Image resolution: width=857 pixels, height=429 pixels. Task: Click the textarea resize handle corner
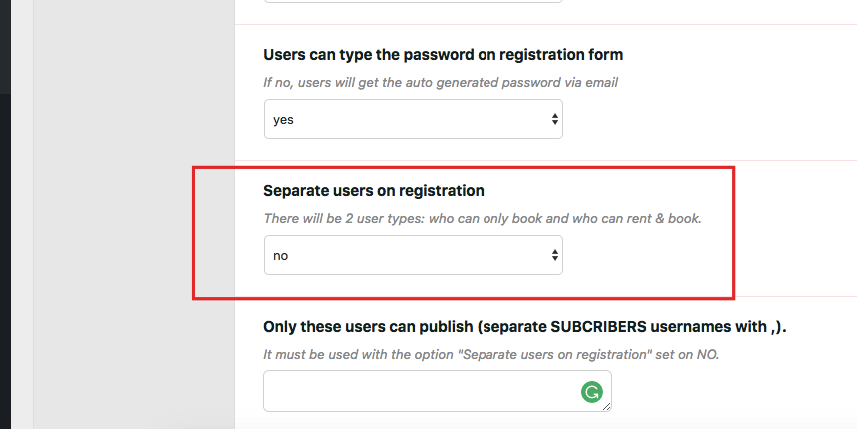[x=606, y=406]
